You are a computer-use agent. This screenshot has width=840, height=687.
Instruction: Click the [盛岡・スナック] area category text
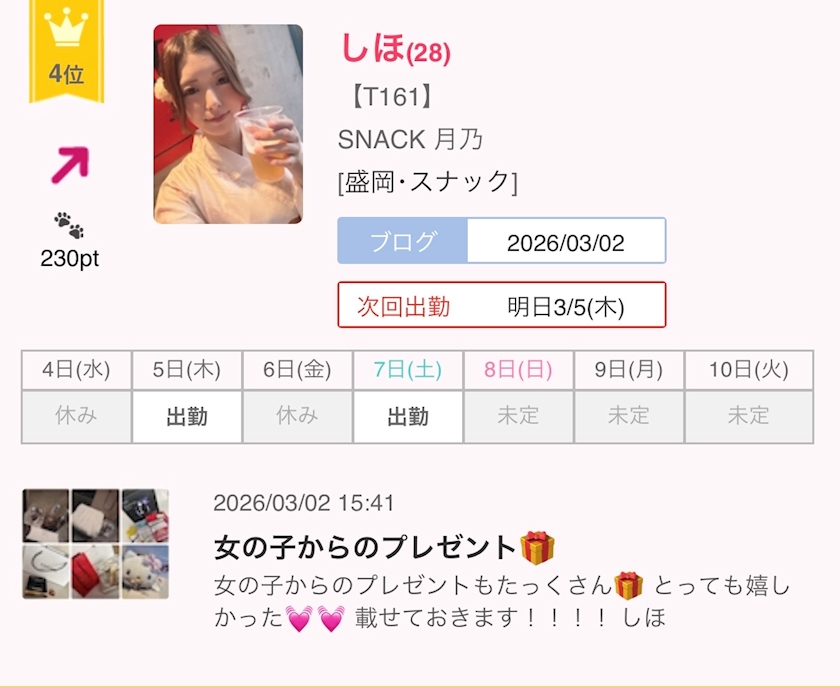(428, 182)
